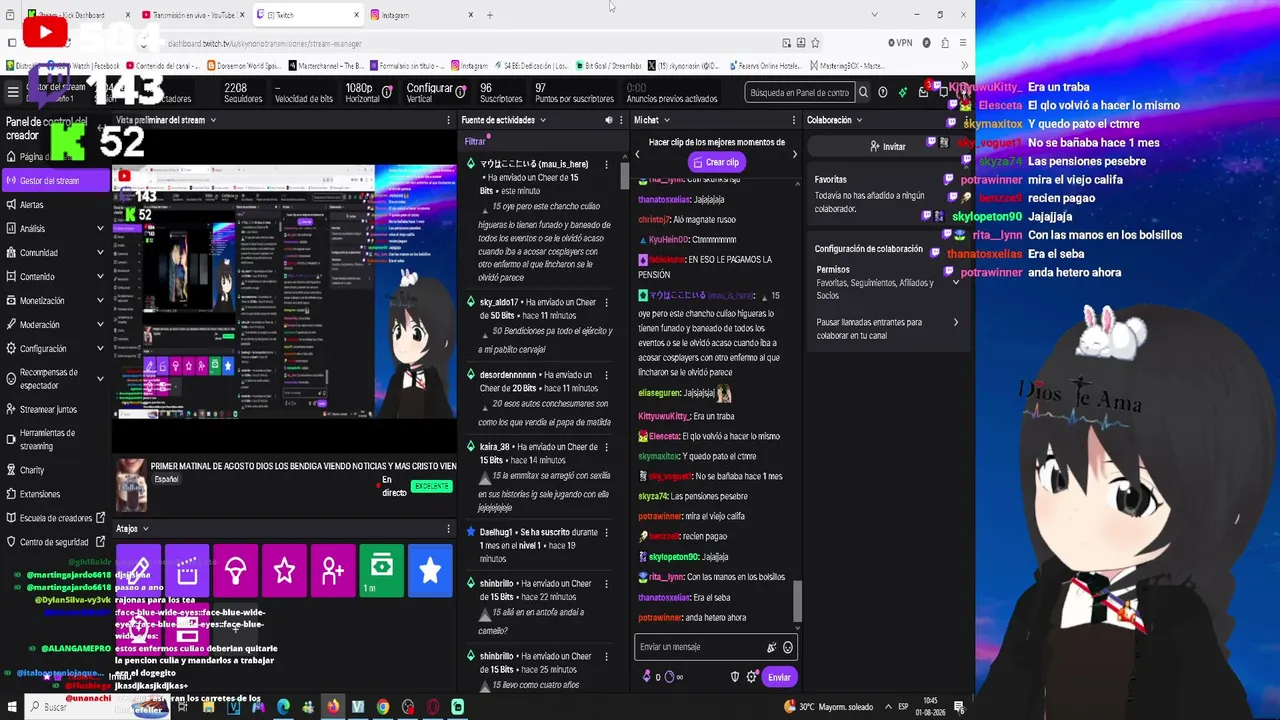Click the Búsqueda en Panel de control field
Viewport: 1280px width, 720px height.
click(800, 92)
